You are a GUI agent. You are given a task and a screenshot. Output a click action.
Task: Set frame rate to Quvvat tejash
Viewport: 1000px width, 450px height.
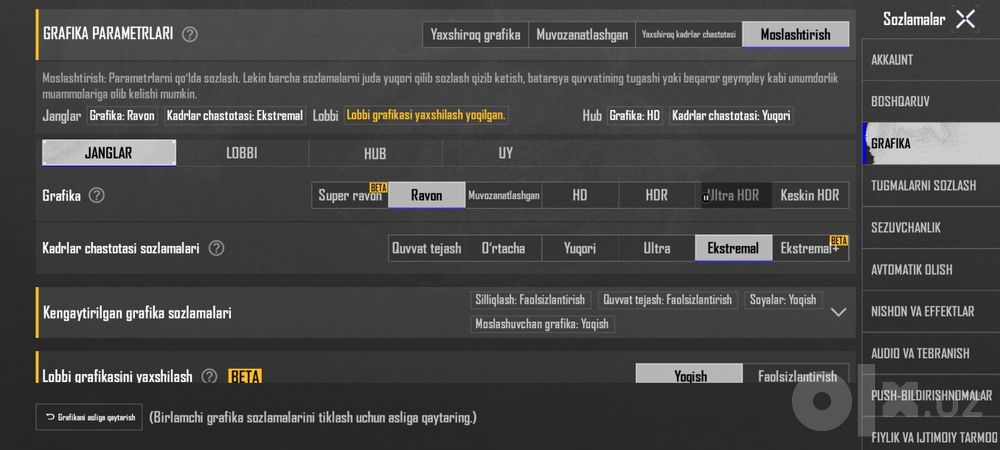pos(427,248)
